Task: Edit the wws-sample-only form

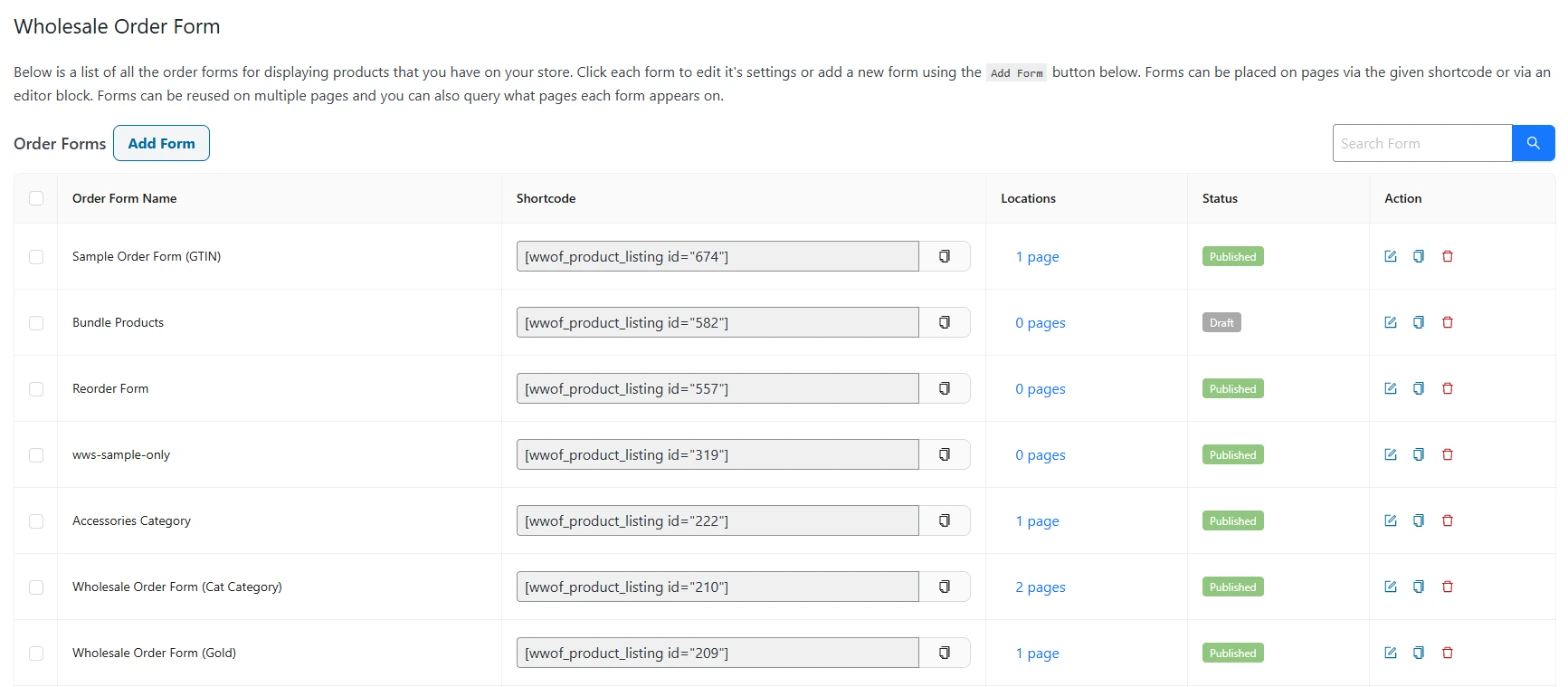Action: click(1390, 455)
